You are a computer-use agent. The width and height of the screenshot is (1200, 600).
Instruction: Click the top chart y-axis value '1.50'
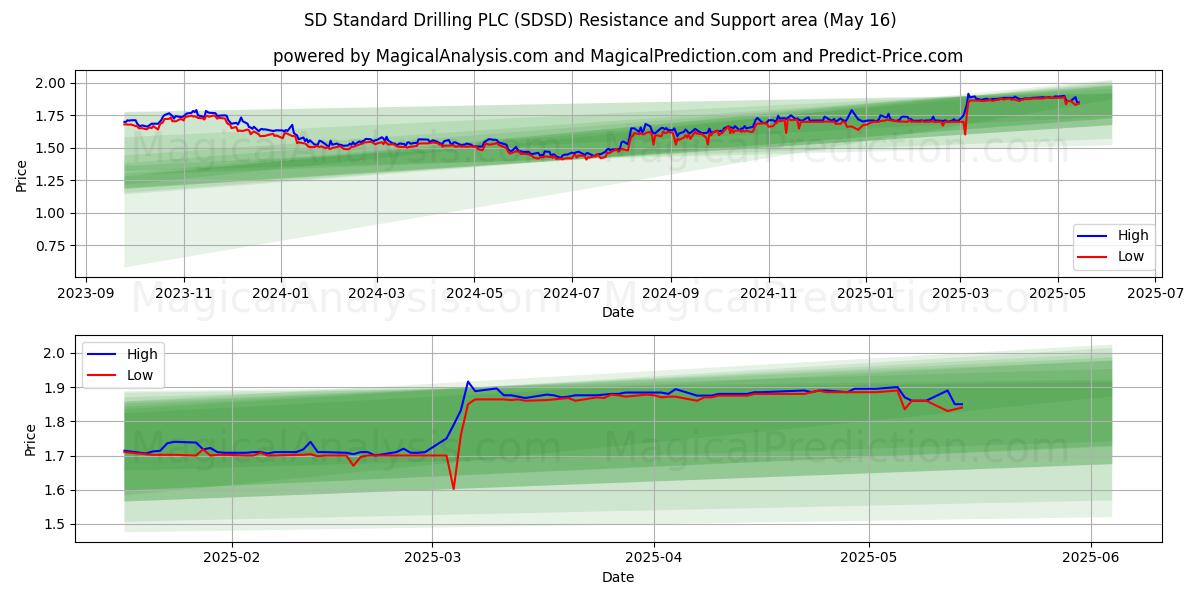(x=51, y=148)
